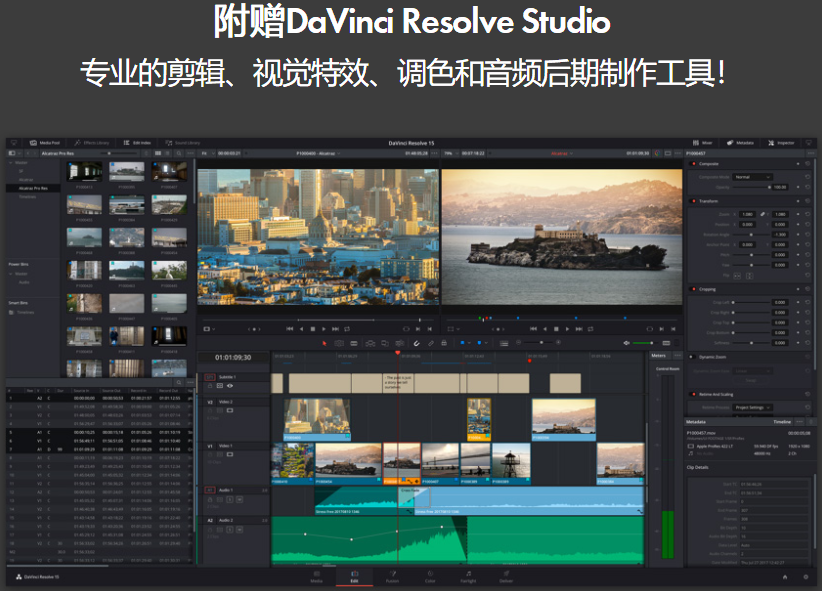Toggle timeline snapping magnet

[x=417, y=343]
